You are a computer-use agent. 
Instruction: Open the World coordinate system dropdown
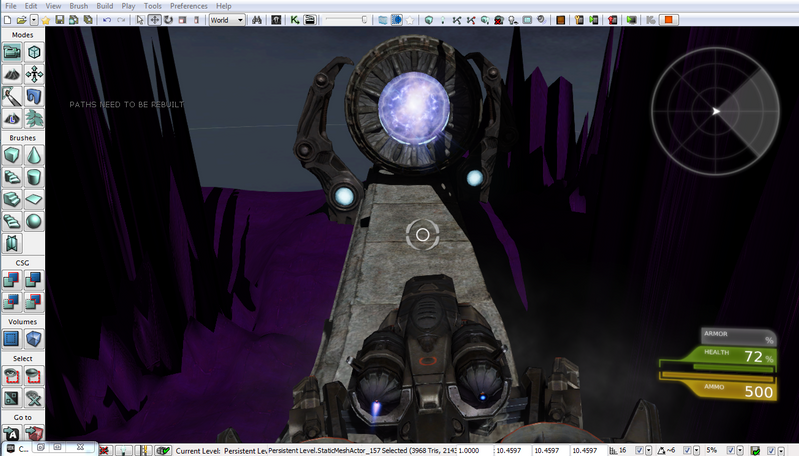[x=227, y=20]
